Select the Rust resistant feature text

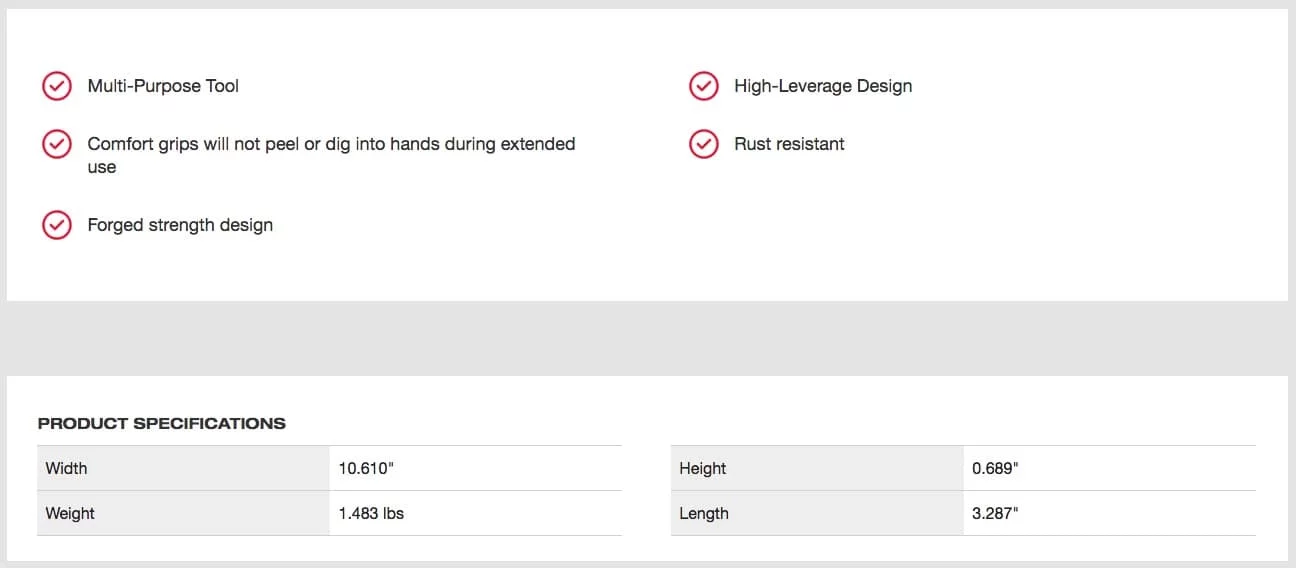click(789, 144)
